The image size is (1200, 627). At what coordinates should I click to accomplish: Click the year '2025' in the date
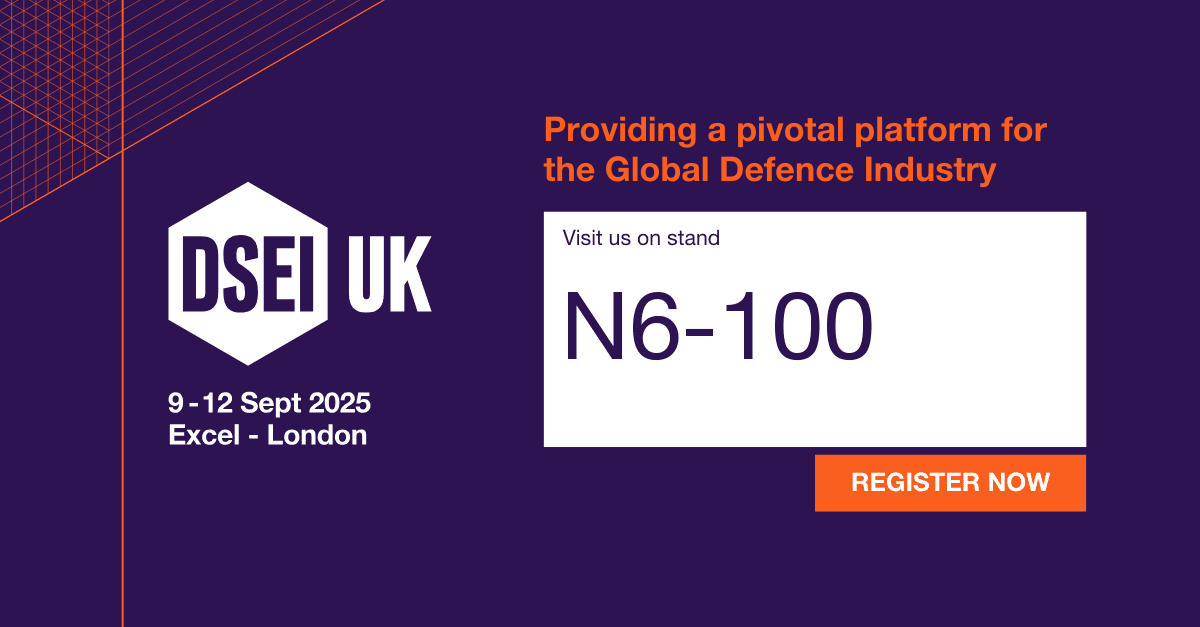click(338, 404)
